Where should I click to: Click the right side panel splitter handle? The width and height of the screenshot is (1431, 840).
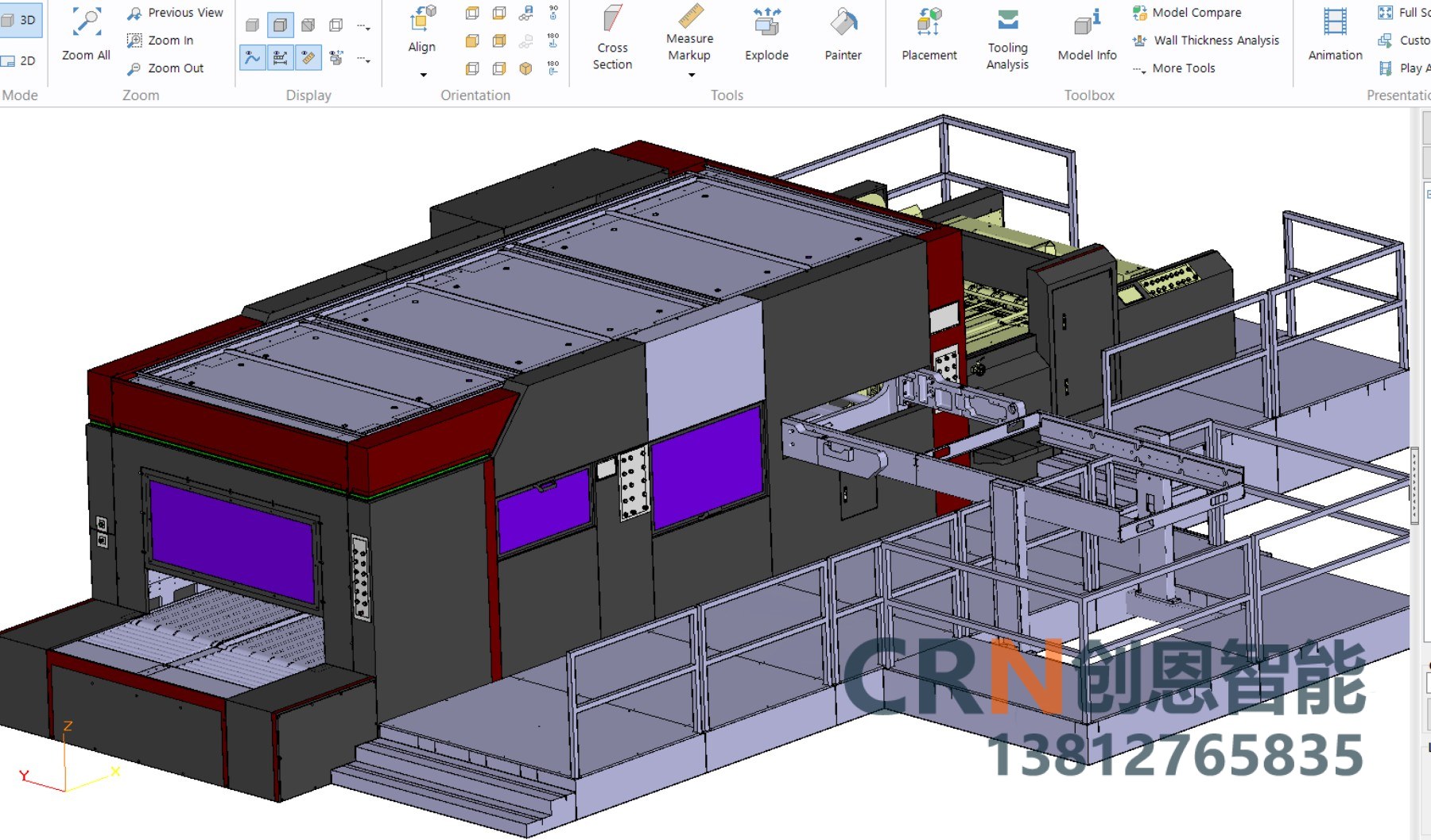(x=1414, y=486)
